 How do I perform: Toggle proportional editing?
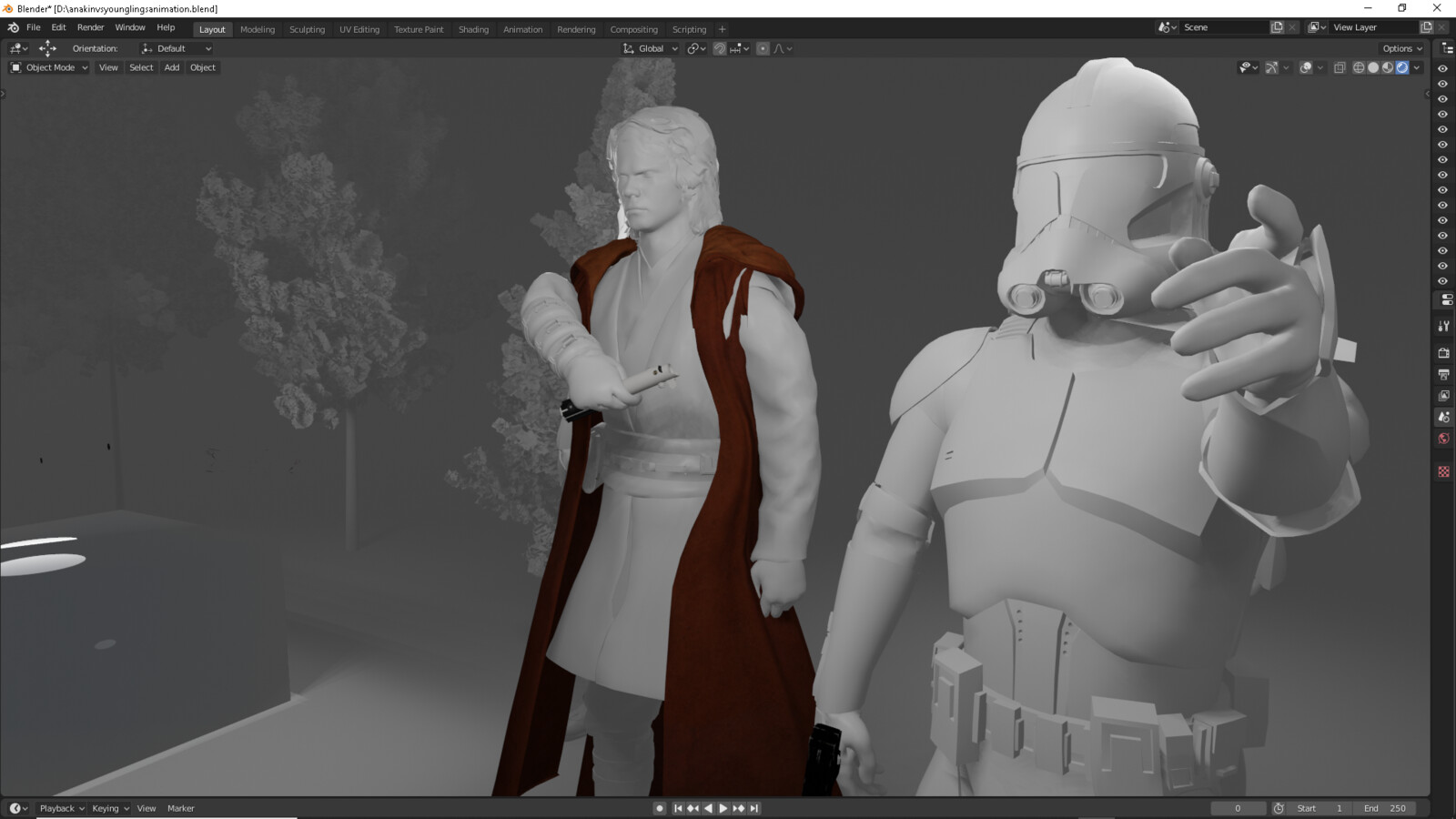pos(763,48)
